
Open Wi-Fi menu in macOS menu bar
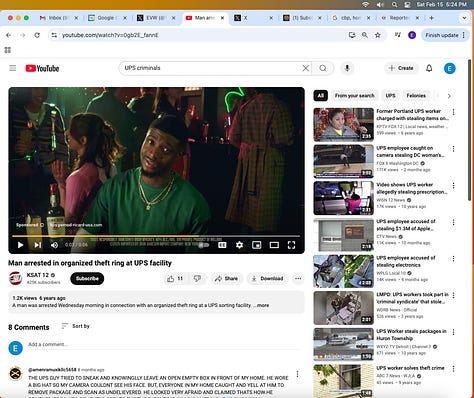coord(365,4)
